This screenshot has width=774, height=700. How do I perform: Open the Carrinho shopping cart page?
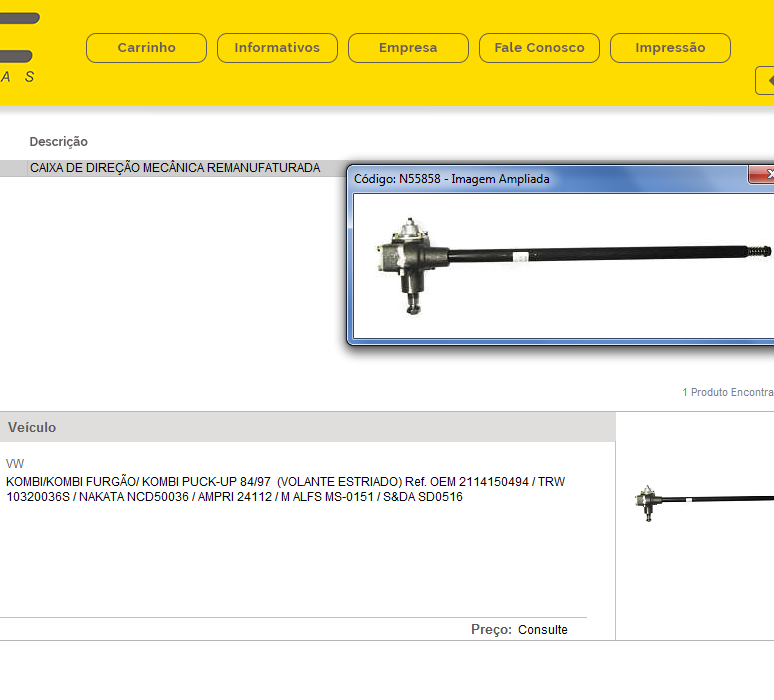[x=146, y=48]
